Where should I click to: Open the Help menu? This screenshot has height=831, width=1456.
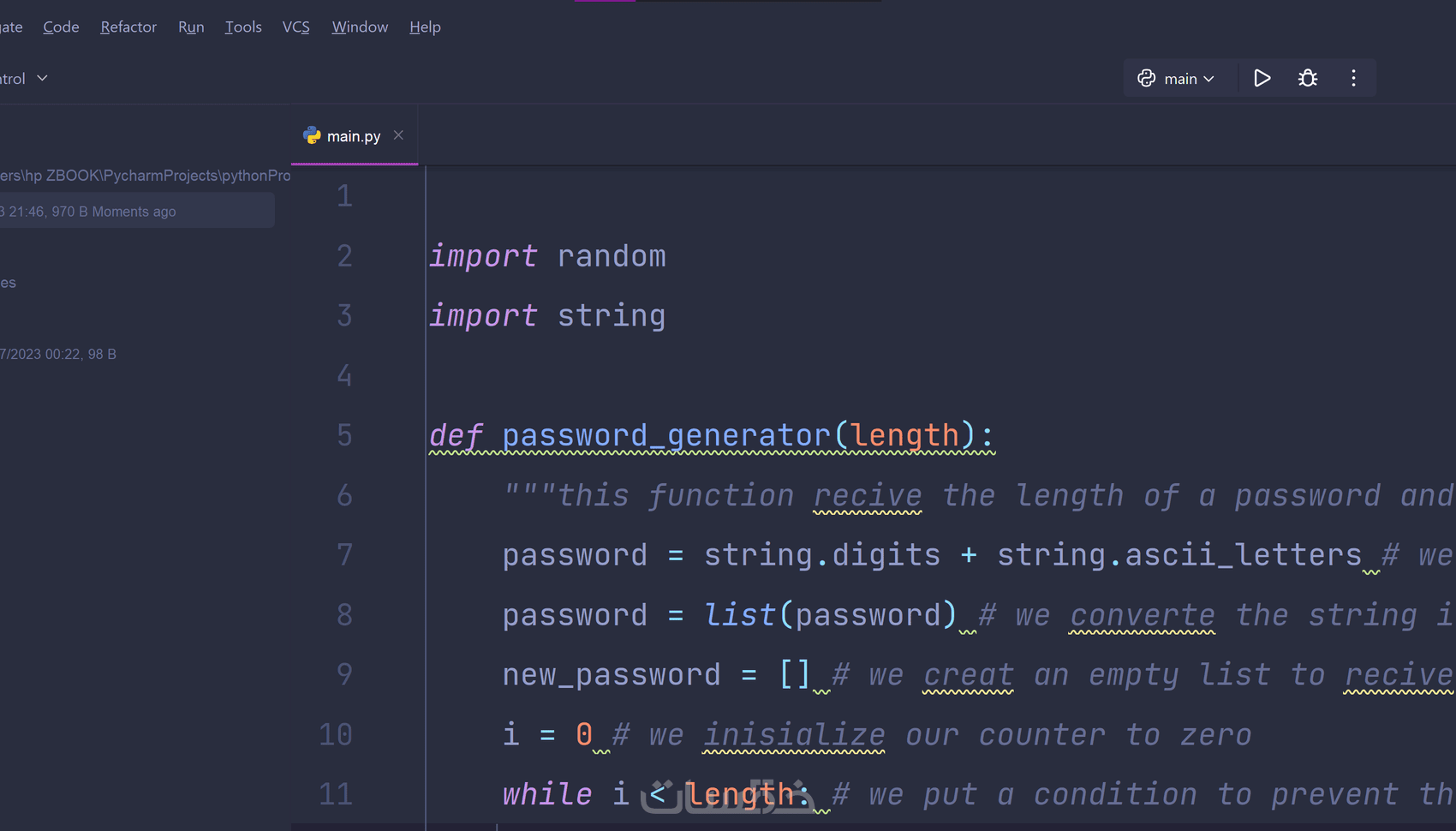425,27
